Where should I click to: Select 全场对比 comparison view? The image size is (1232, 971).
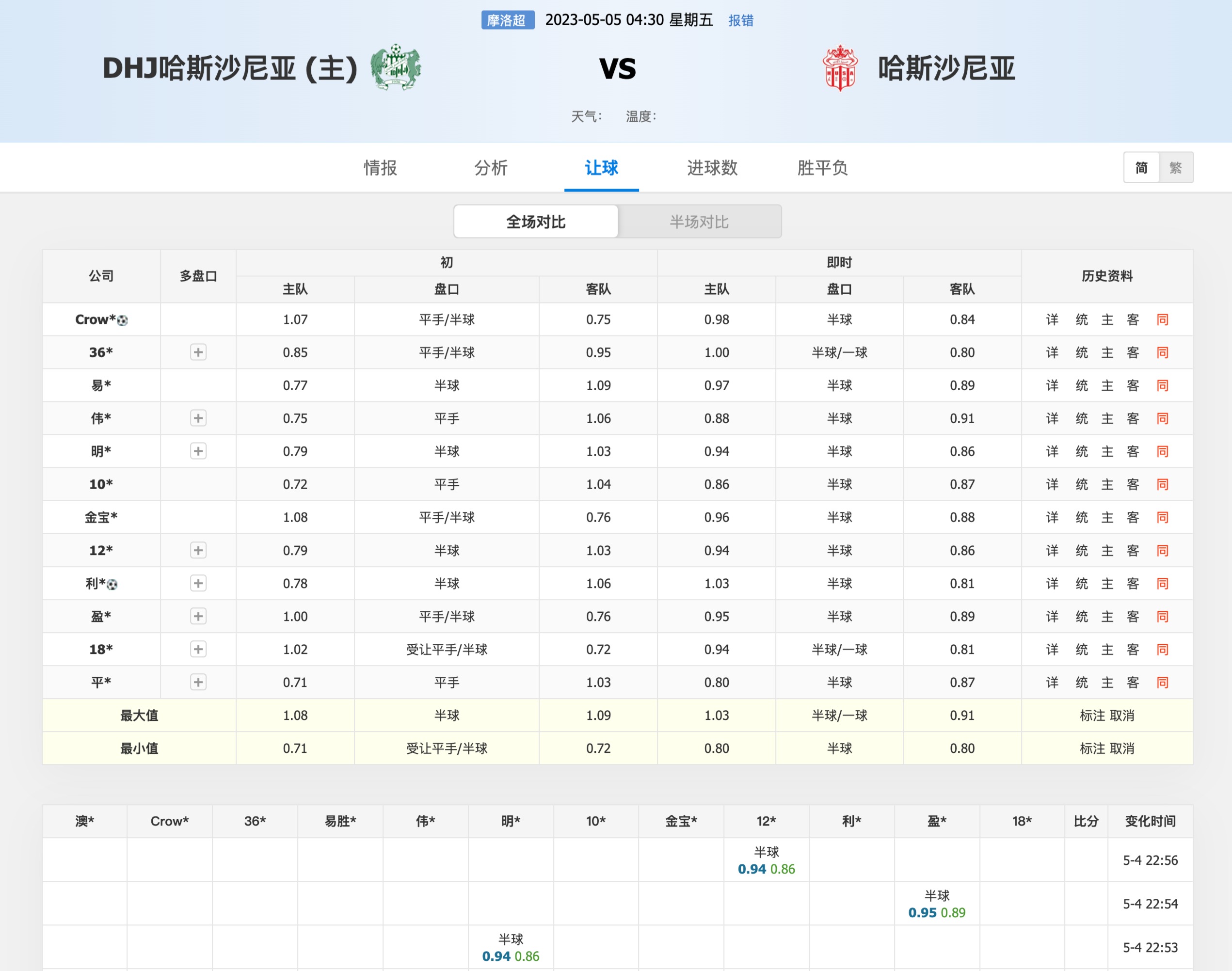(536, 222)
